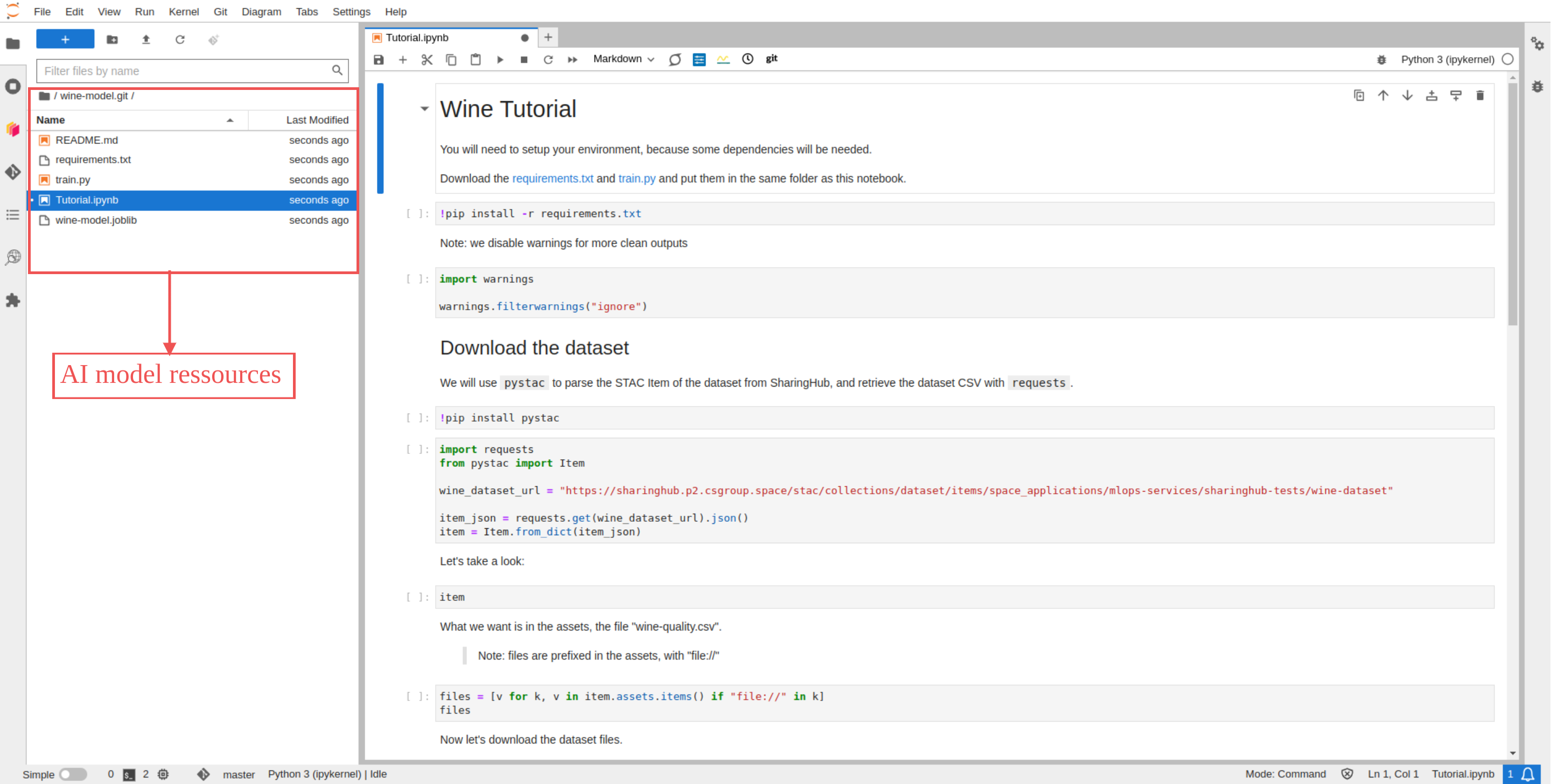This screenshot has height=784, width=1551.
Task: Restart kernel and run all cells
Action: point(572,59)
